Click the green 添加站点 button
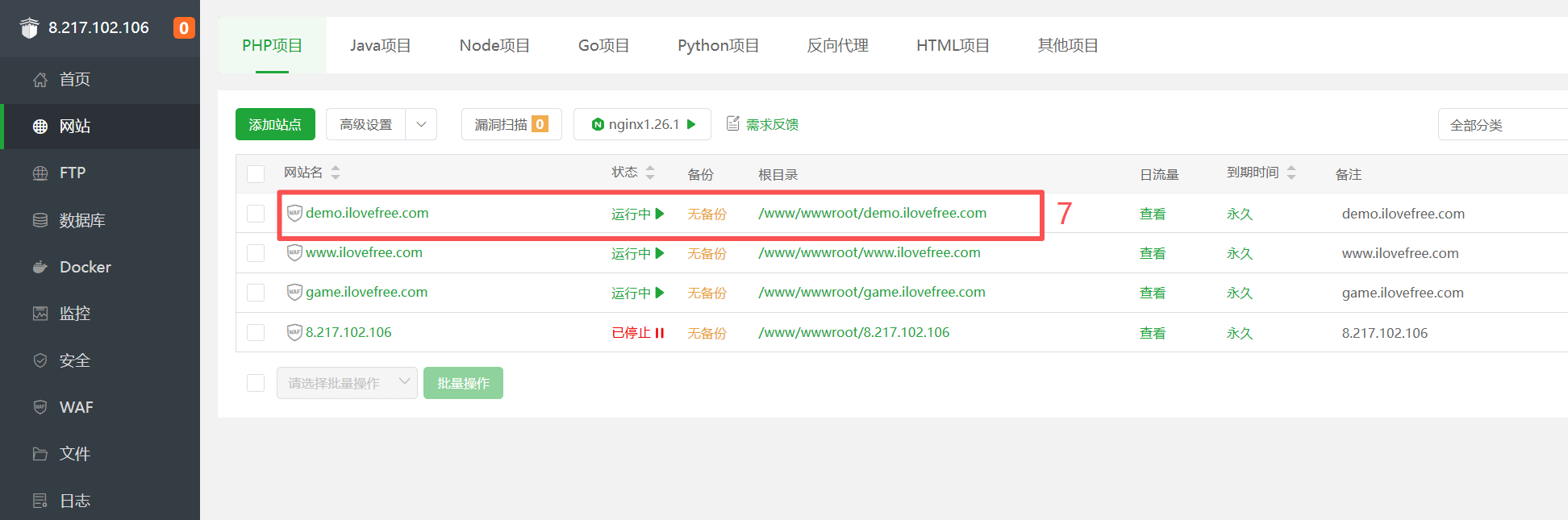Image resolution: width=1568 pixels, height=520 pixels. [x=275, y=124]
